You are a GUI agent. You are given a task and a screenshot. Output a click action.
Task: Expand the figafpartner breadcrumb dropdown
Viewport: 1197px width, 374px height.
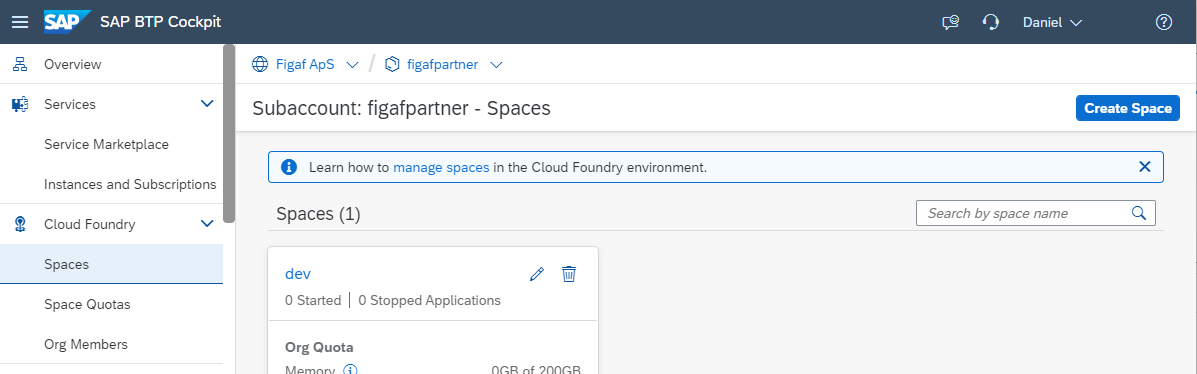pos(496,65)
